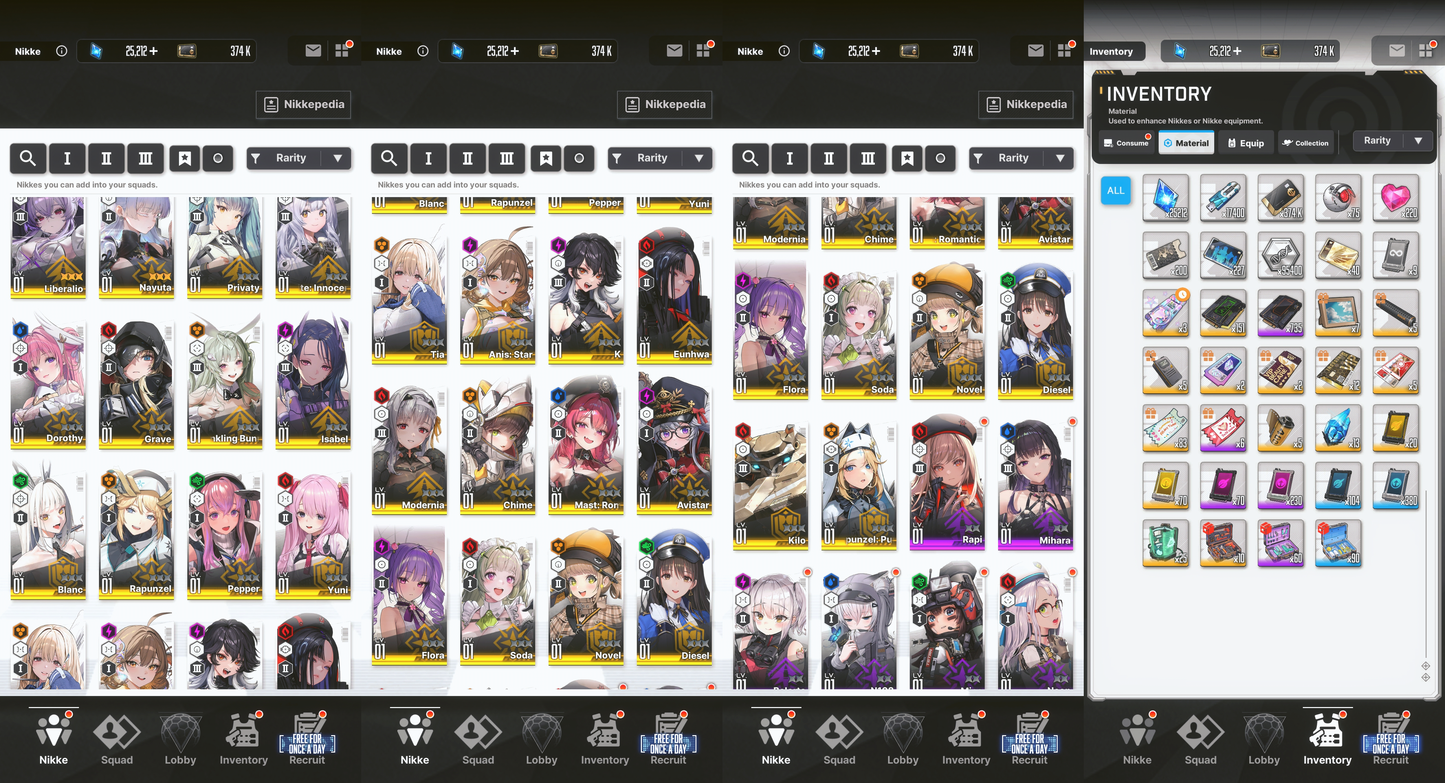Switch to the Consume tab

[x=1126, y=143]
